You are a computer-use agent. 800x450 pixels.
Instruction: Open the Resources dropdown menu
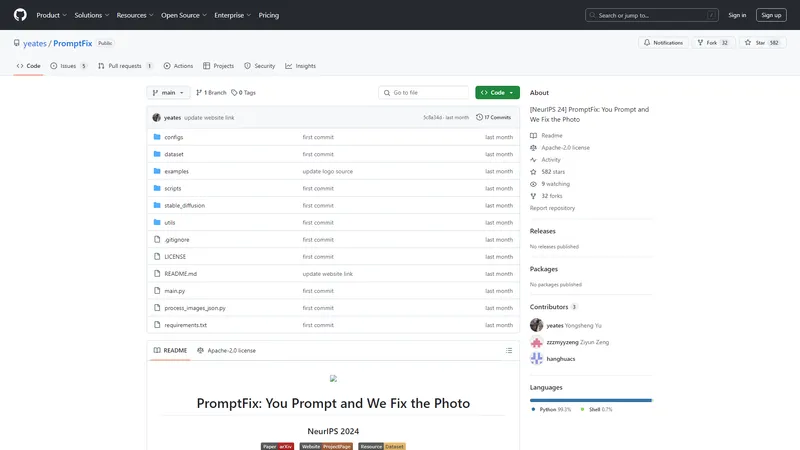click(x=135, y=15)
